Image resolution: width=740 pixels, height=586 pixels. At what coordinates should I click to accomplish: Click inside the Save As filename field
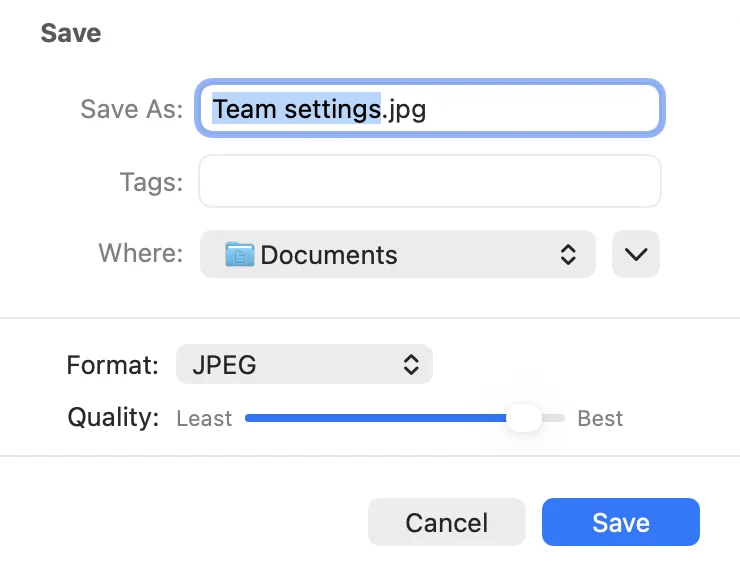(x=429, y=109)
